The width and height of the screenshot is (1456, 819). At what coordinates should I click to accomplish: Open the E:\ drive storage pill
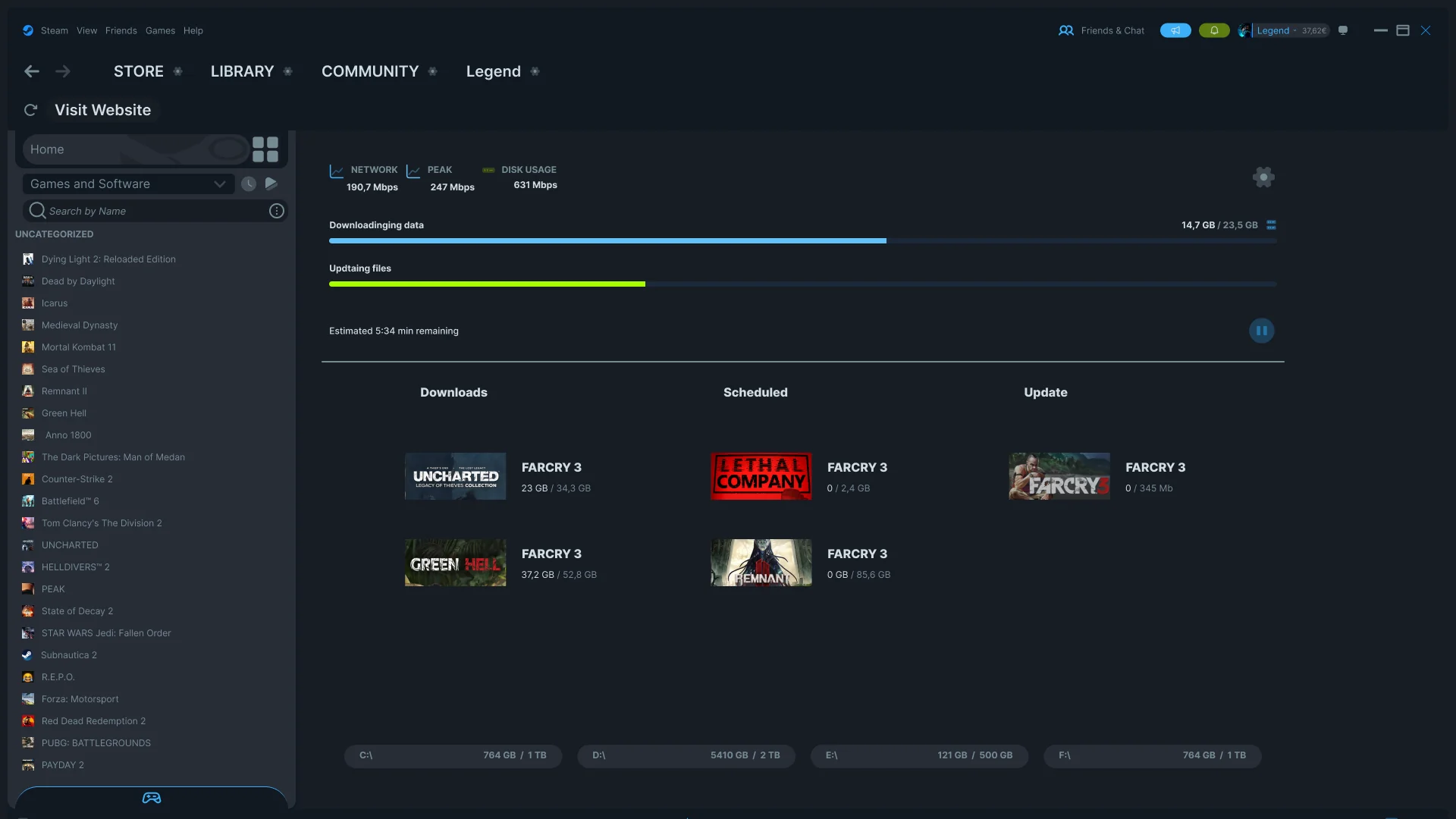tap(919, 755)
